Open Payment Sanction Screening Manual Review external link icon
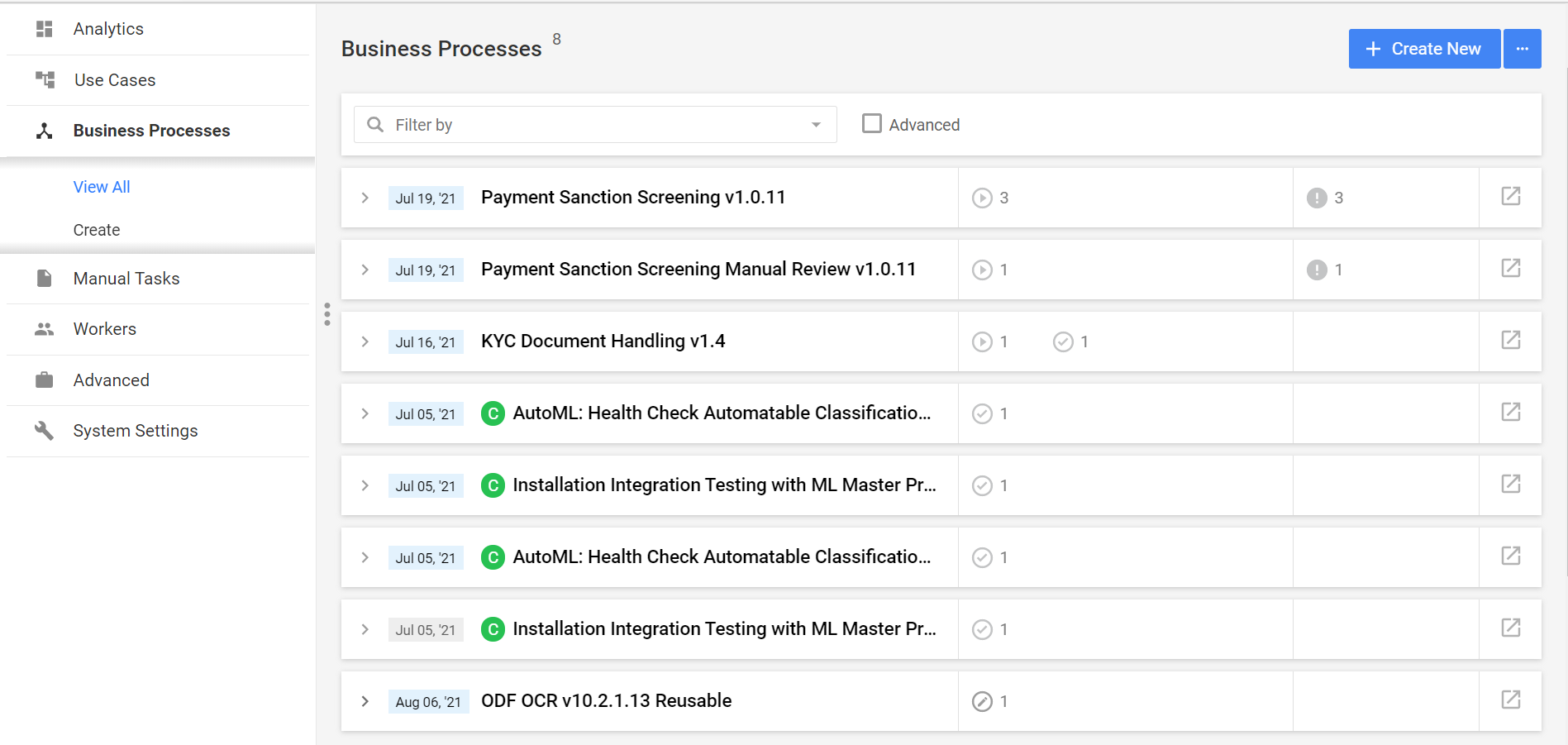The width and height of the screenshot is (1568, 745). coord(1511,268)
